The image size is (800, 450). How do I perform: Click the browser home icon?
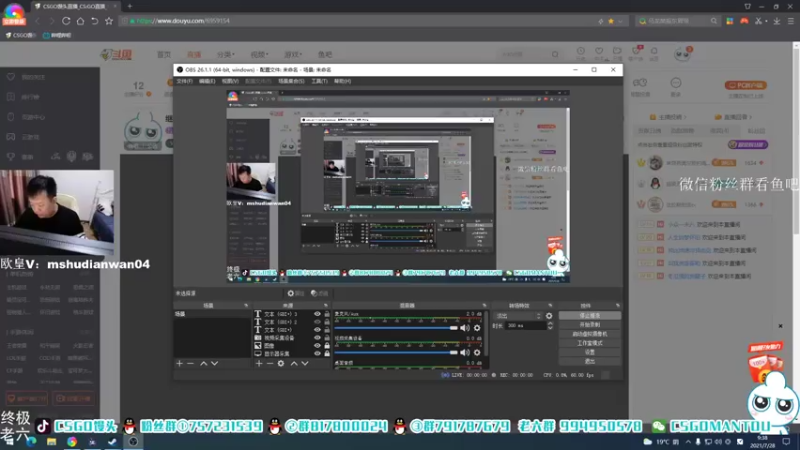[81, 21]
